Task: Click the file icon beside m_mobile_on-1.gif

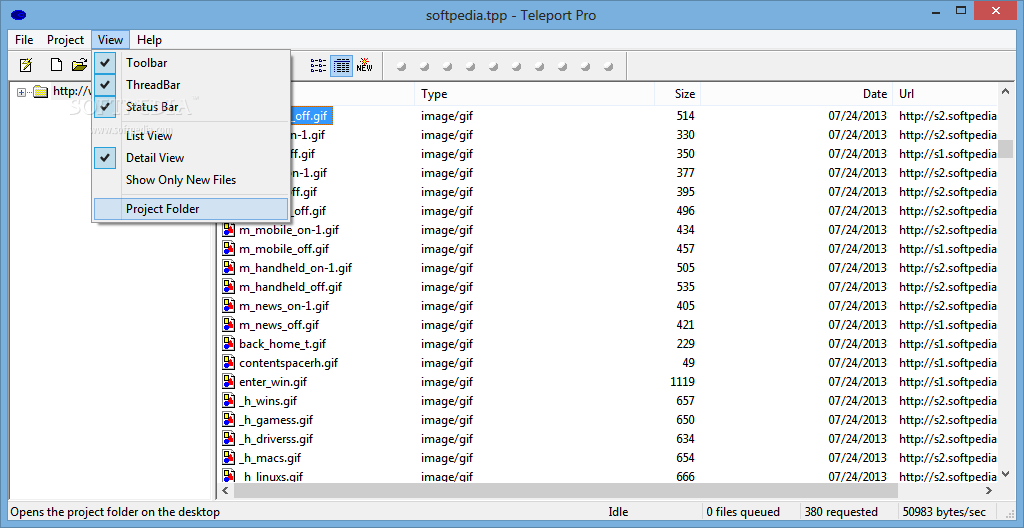Action: point(229,230)
